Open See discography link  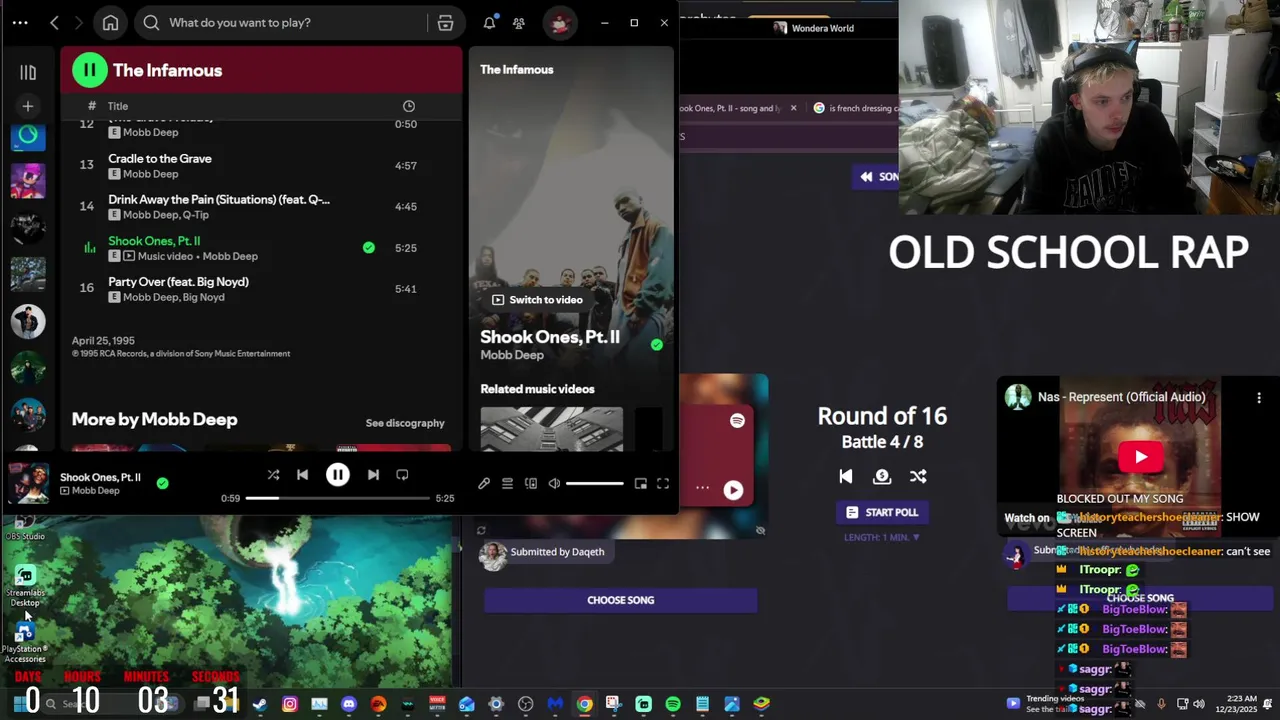click(405, 423)
